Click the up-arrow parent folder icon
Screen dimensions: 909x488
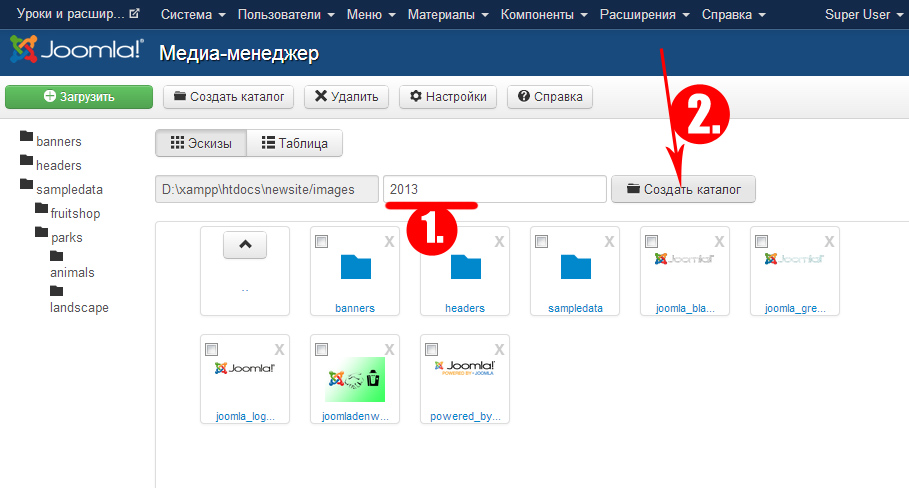245,243
